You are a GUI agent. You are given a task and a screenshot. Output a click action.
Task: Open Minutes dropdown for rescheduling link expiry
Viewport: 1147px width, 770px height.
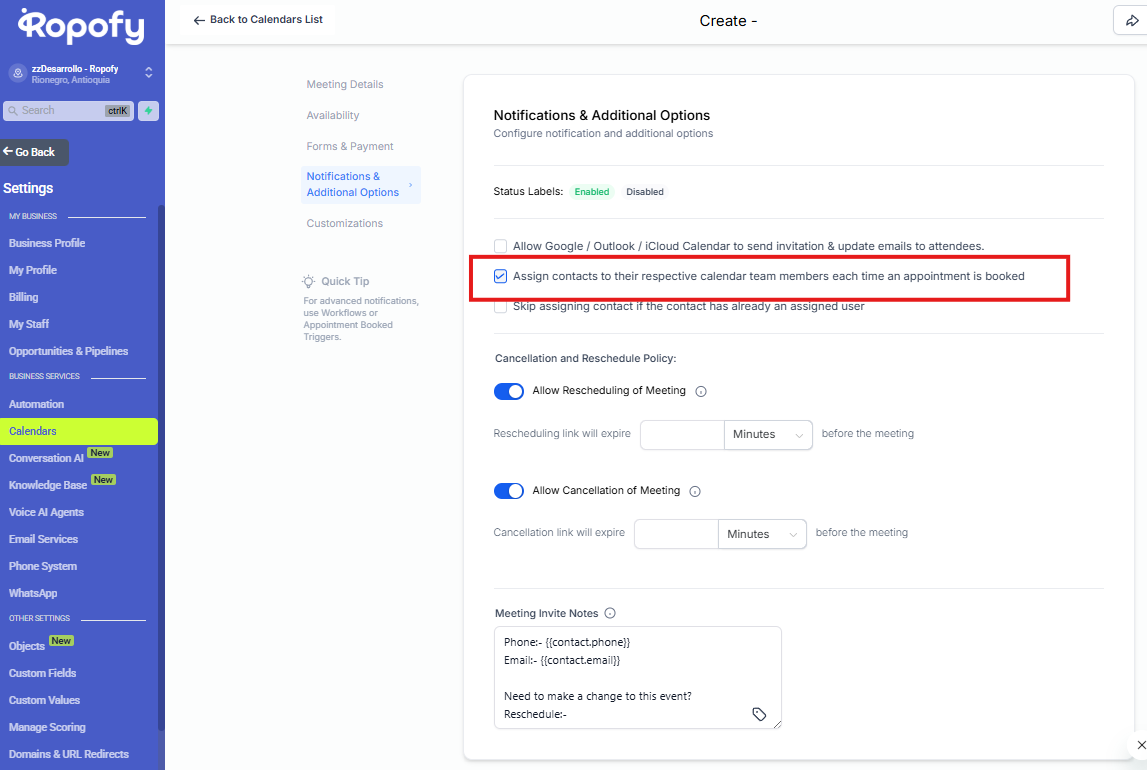click(768, 435)
